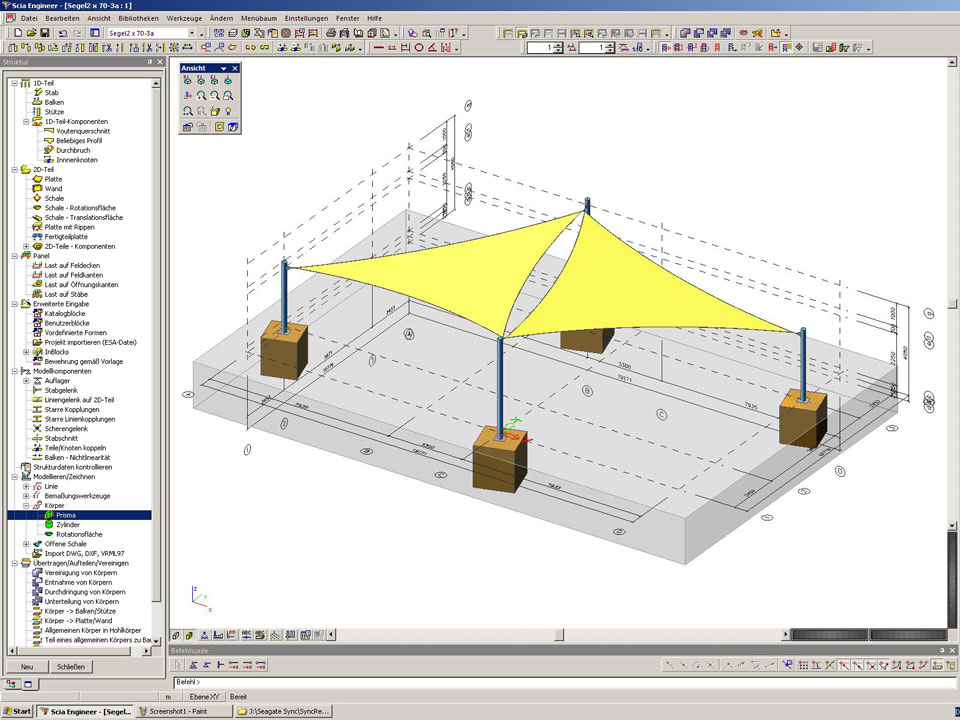Viewport: 960px width, 720px height.
Task: Expand the Offene Schale tree node
Action: [26, 544]
